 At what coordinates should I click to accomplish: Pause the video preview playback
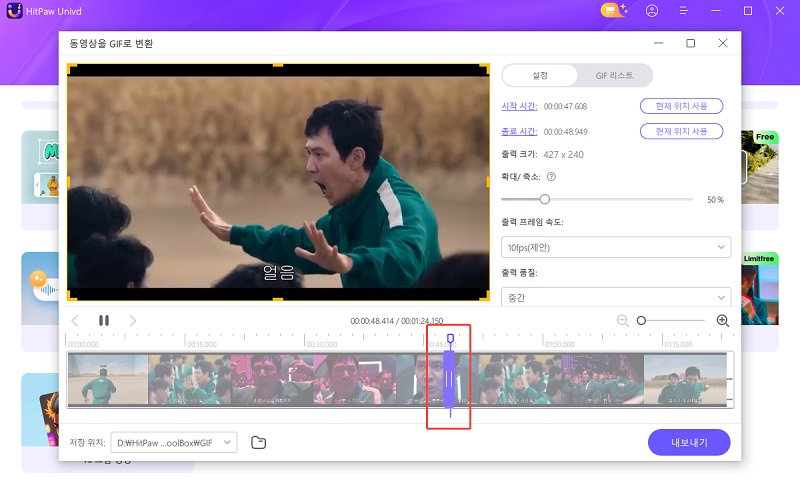tap(103, 320)
